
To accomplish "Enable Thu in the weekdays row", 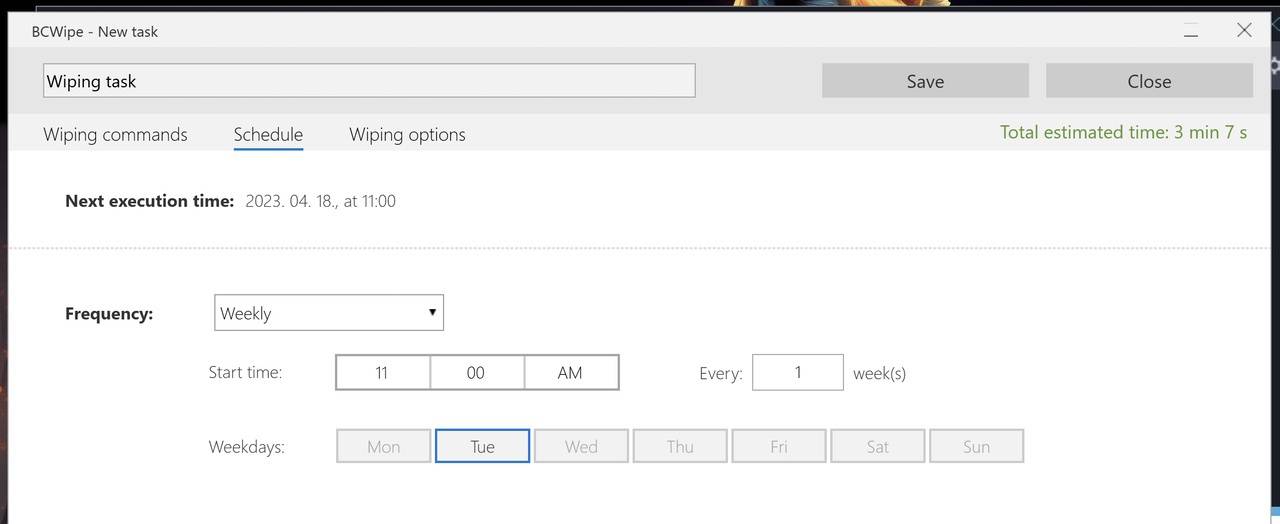I will (680, 446).
